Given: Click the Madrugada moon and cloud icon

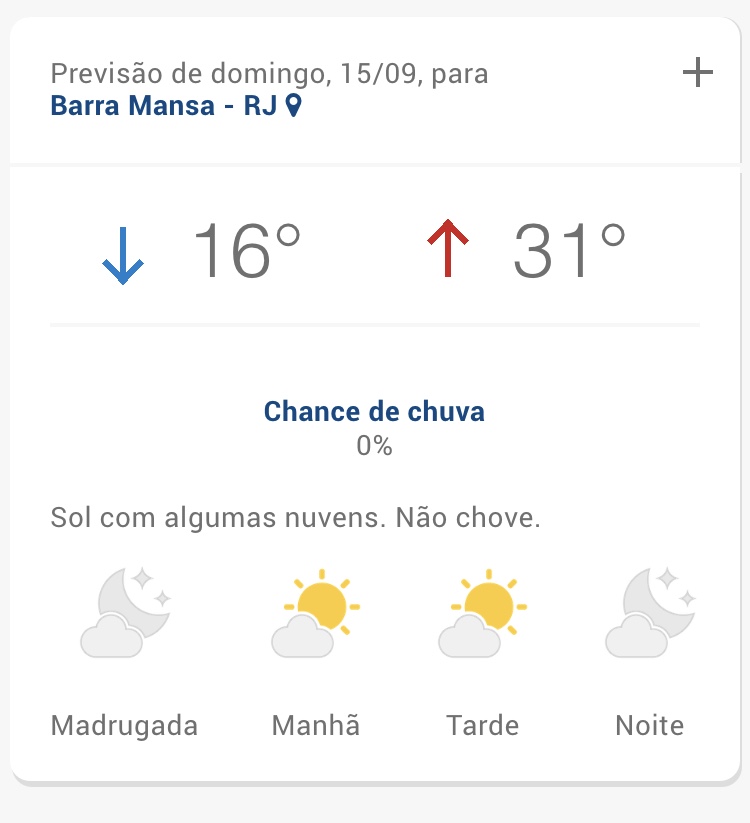Looking at the screenshot, I should (125, 612).
